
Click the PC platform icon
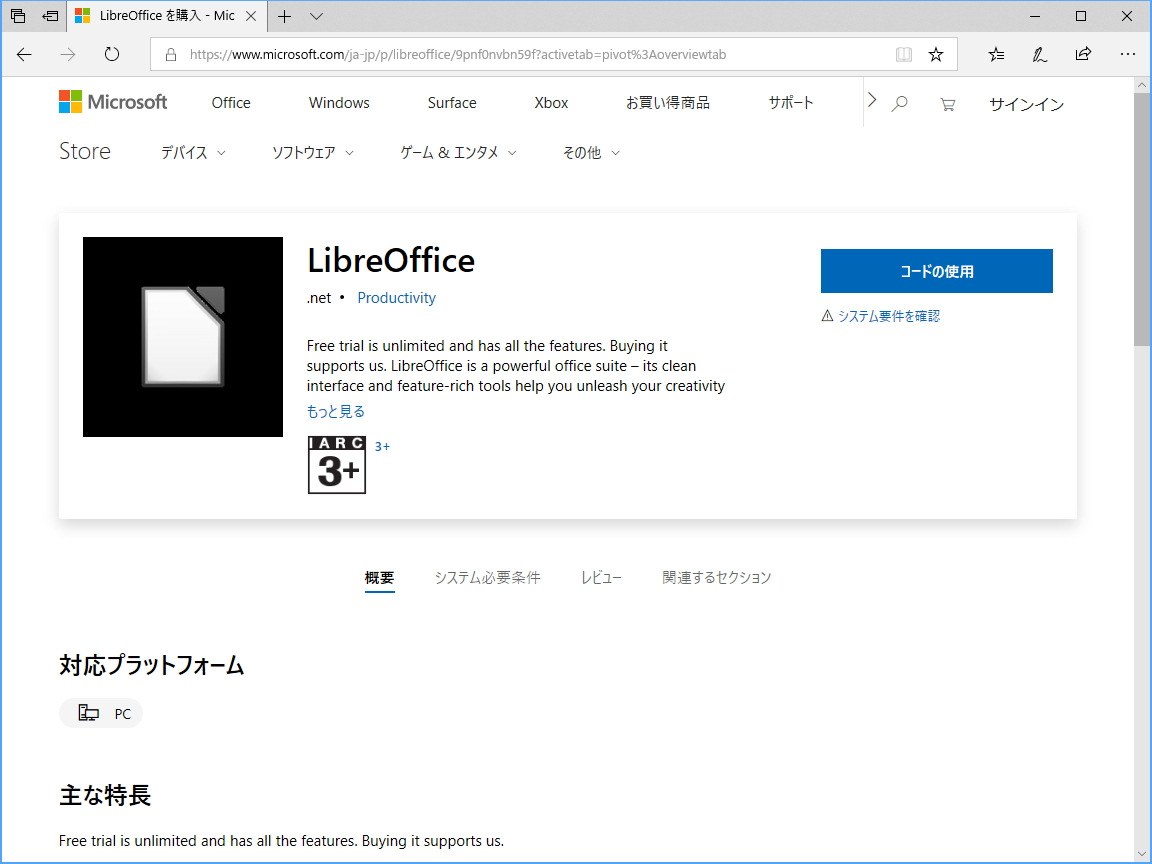pyautogui.click(x=89, y=713)
